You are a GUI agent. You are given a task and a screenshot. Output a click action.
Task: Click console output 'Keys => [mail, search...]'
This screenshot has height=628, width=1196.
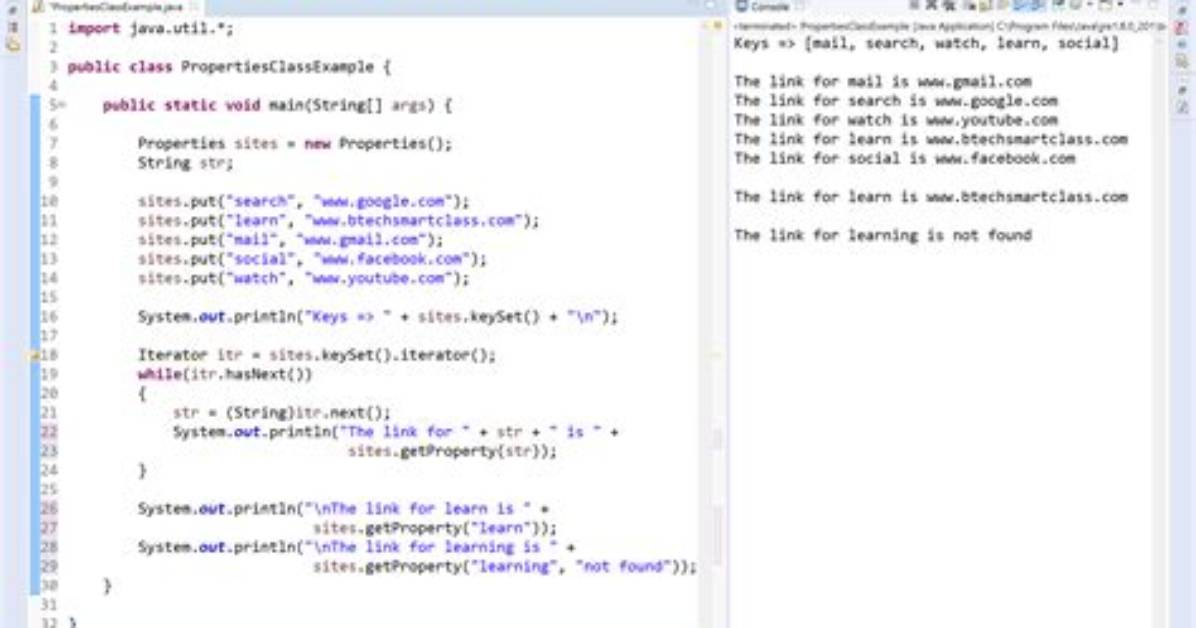coord(927,43)
